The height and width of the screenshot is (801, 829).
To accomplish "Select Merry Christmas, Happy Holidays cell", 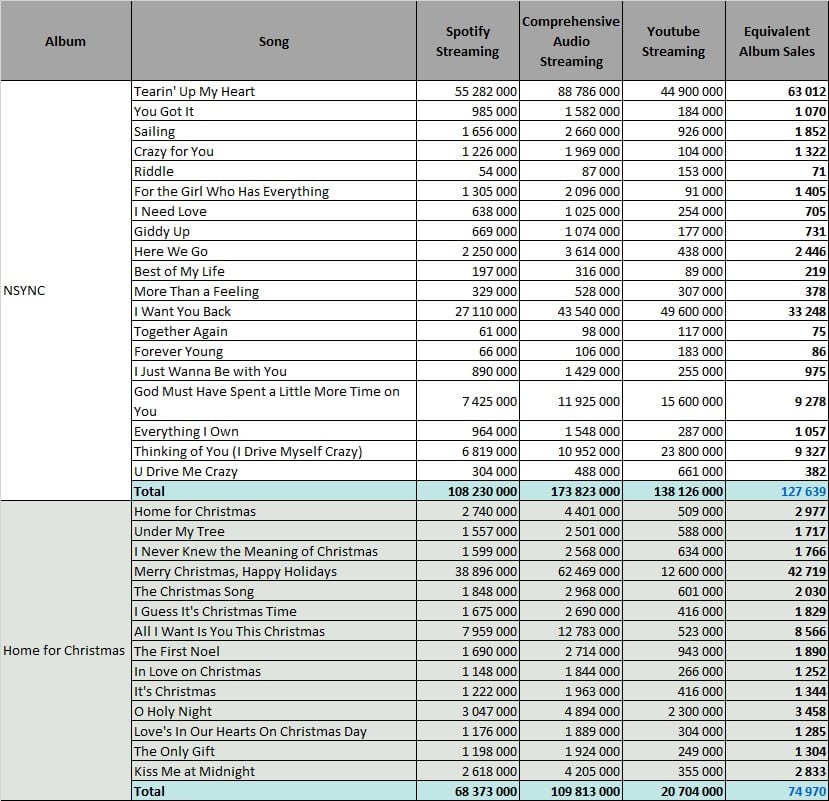I will click(274, 572).
